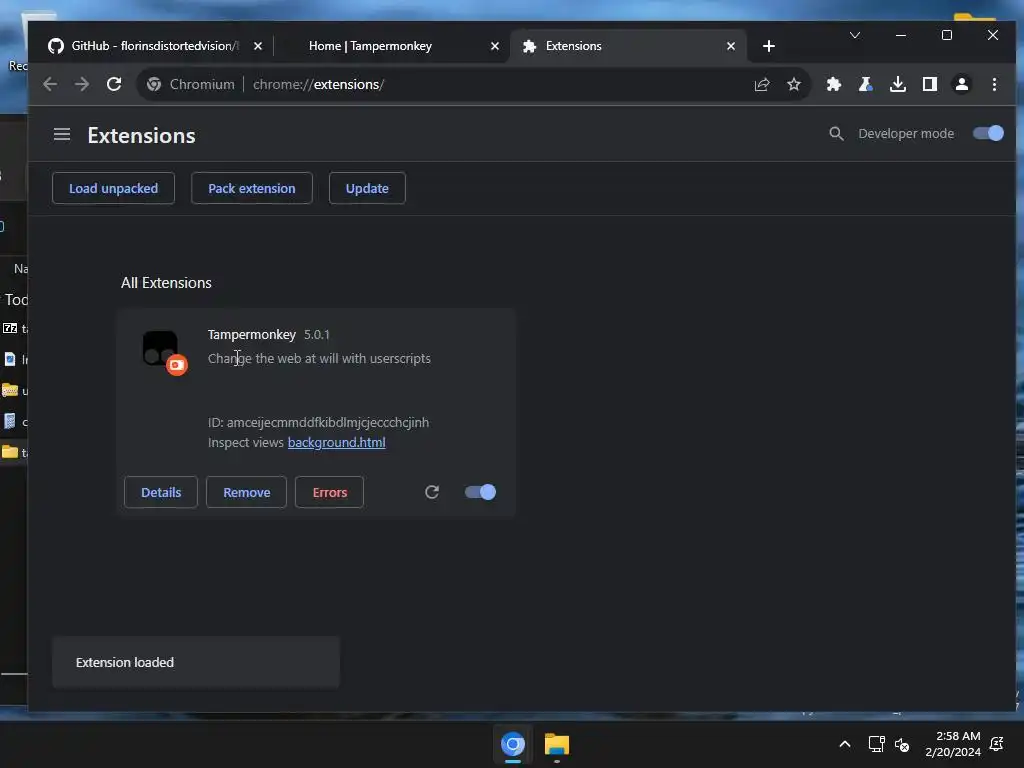Disable the Tampermonkey extension toggle
The image size is (1024, 768).
tap(480, 492)
